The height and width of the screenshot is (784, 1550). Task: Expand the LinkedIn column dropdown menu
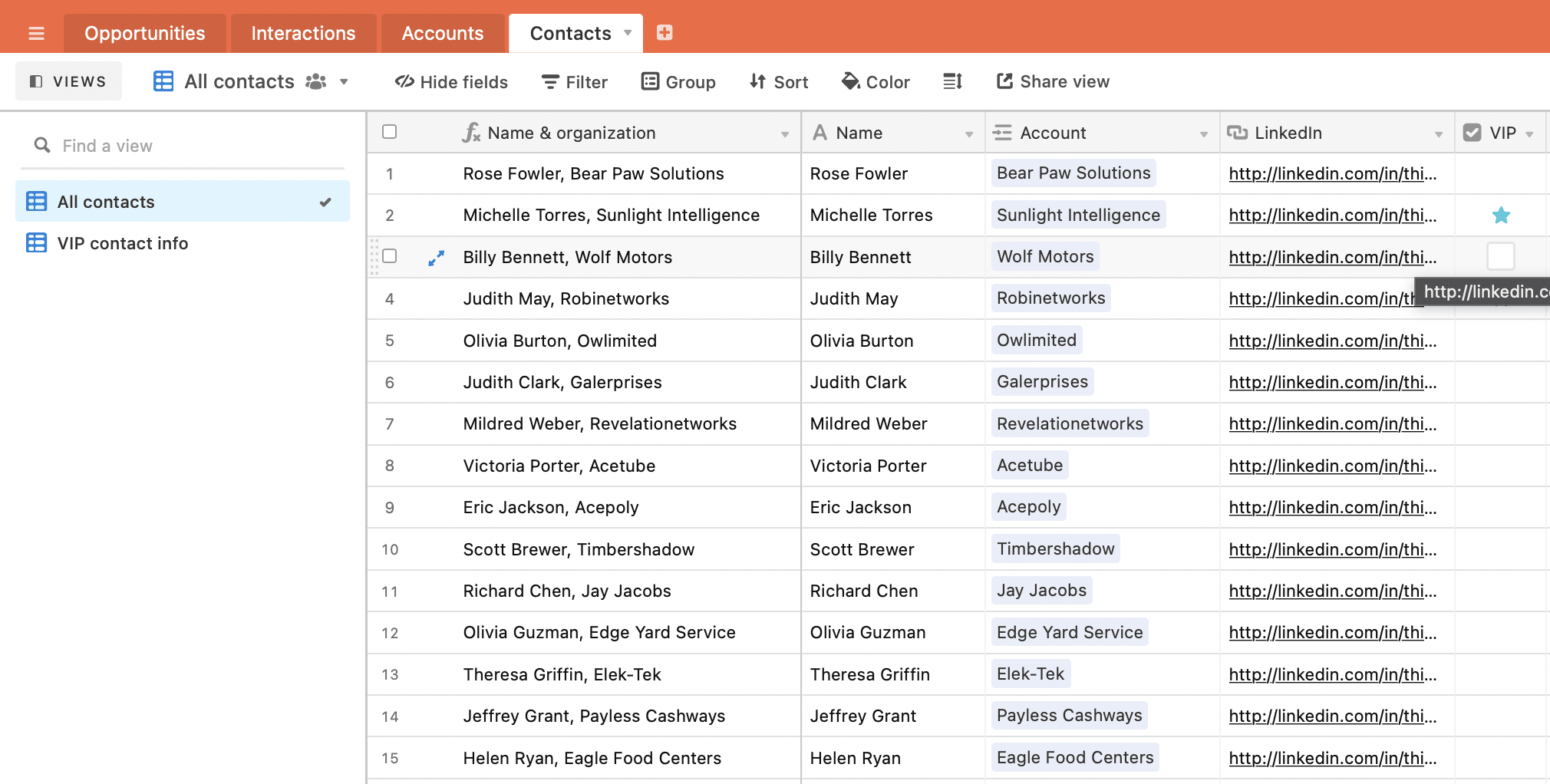(x=1438, y=133)
